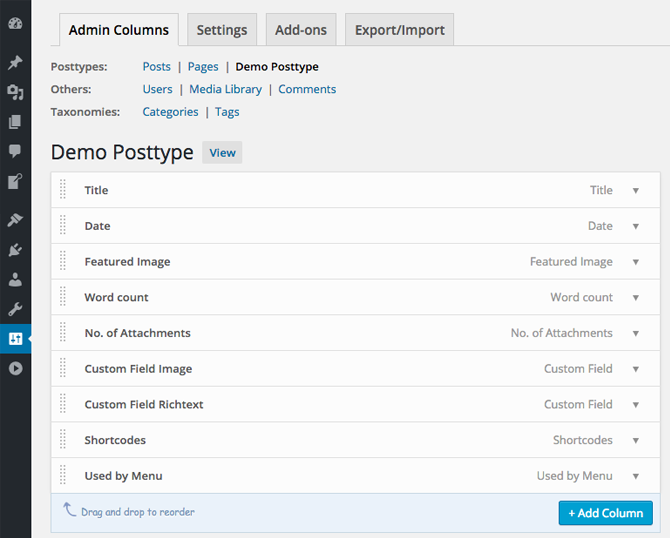The height and width of the screenshot is (538, 670).
Task: Click the Posts pushpin icon in sidebar
Action: [15, 62]
